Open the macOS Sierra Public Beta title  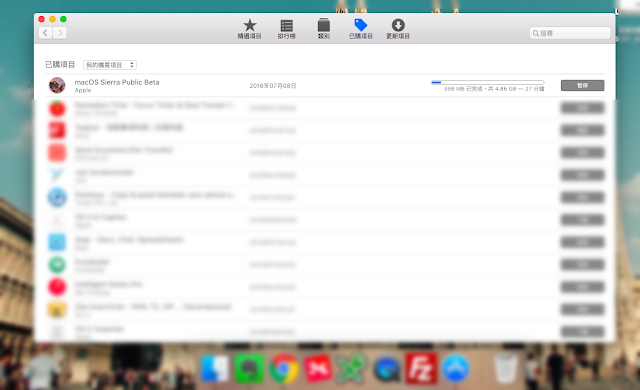[117, 82]
